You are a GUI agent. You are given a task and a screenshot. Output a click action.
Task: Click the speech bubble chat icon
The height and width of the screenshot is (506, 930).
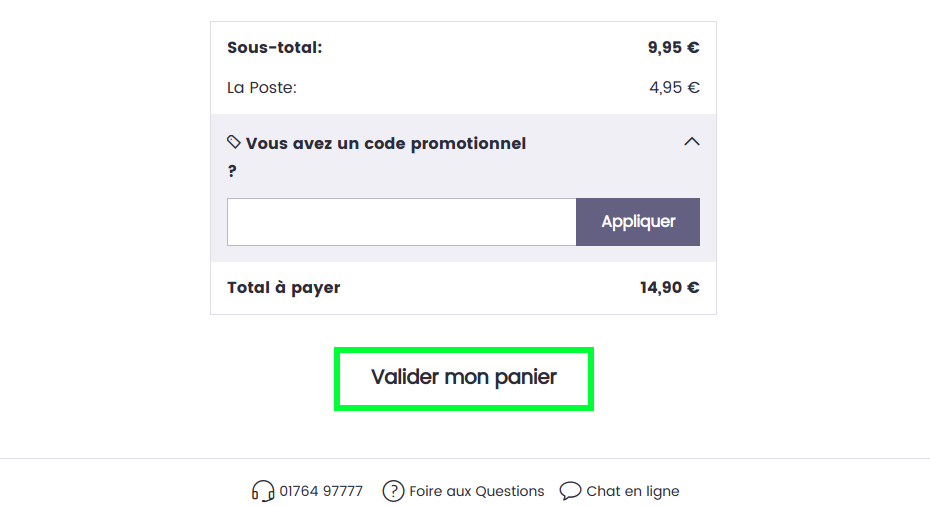(x=570, y=491)
